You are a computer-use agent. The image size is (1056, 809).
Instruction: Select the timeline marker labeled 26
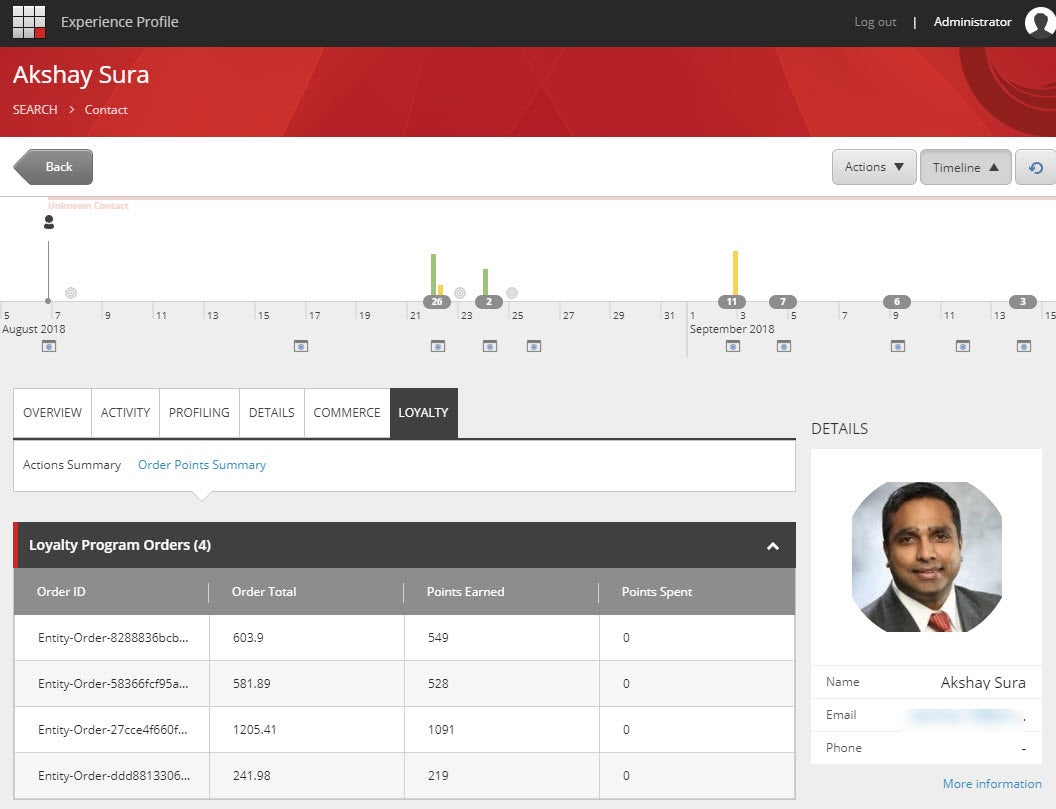436,302
